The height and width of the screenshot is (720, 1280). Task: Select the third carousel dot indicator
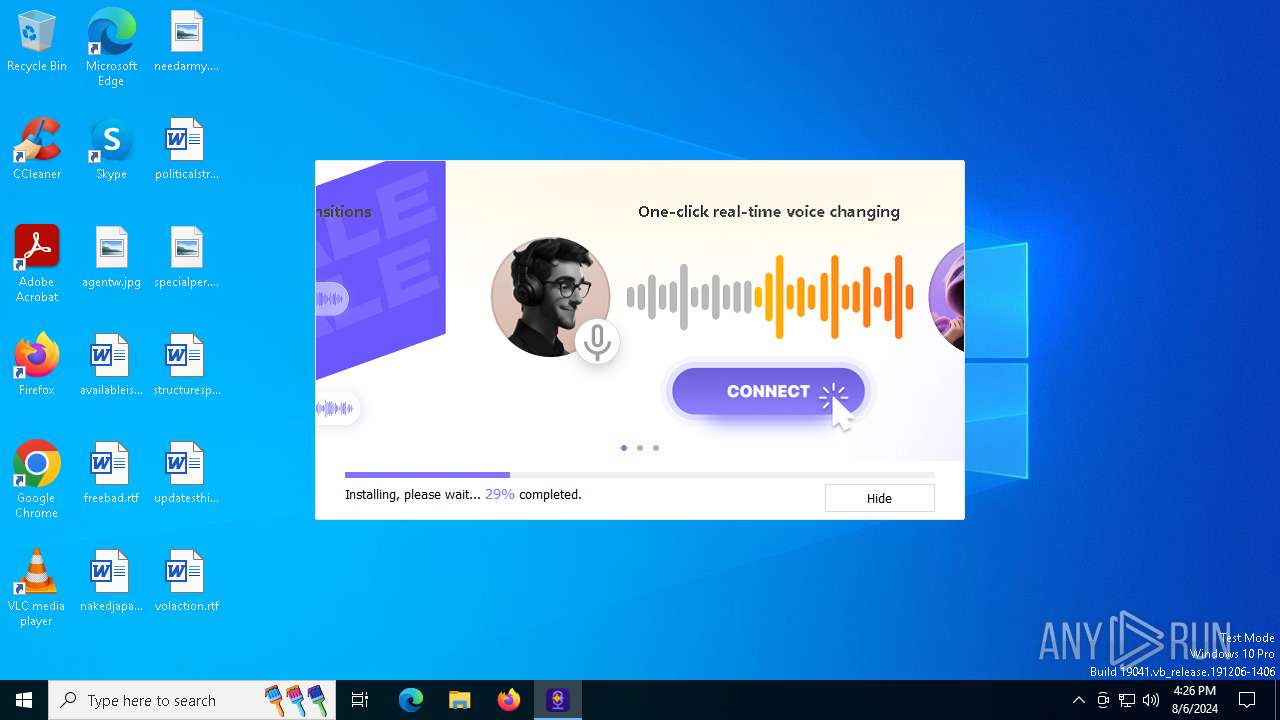[656, 448]
